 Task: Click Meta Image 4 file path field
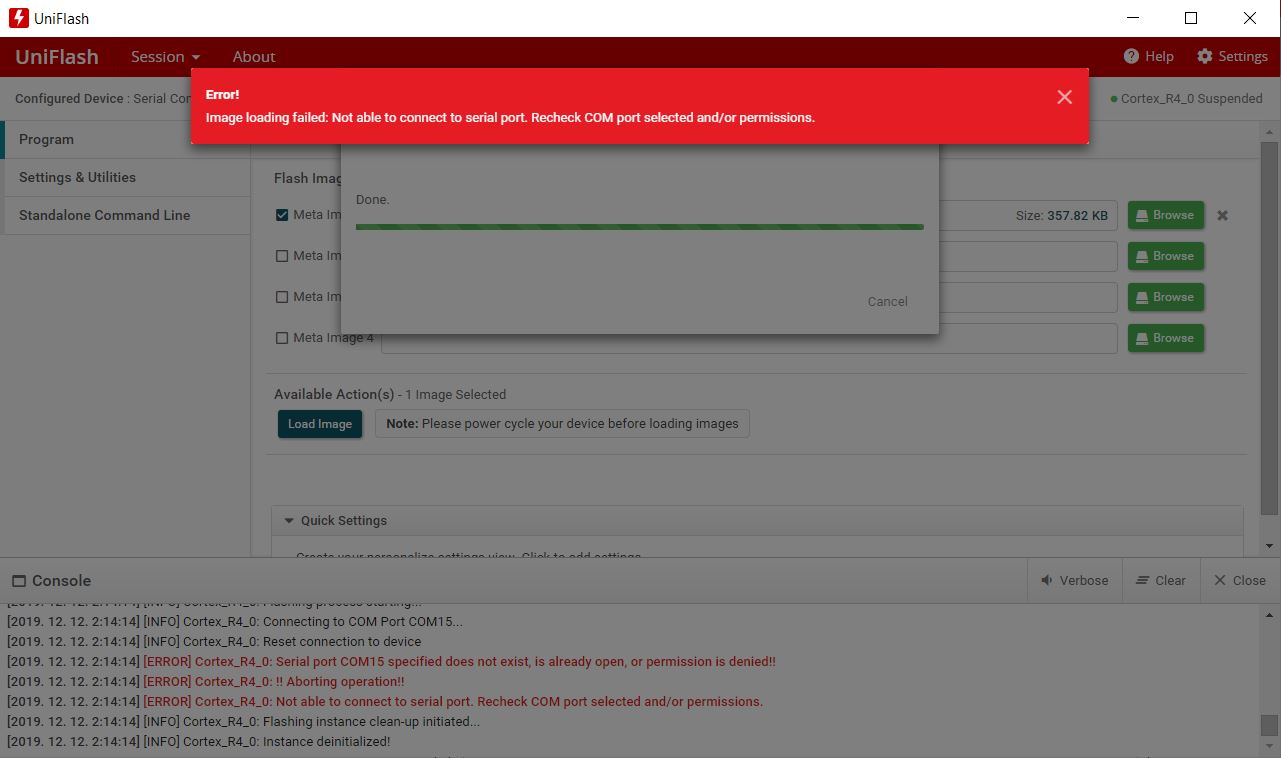[749, 338]
